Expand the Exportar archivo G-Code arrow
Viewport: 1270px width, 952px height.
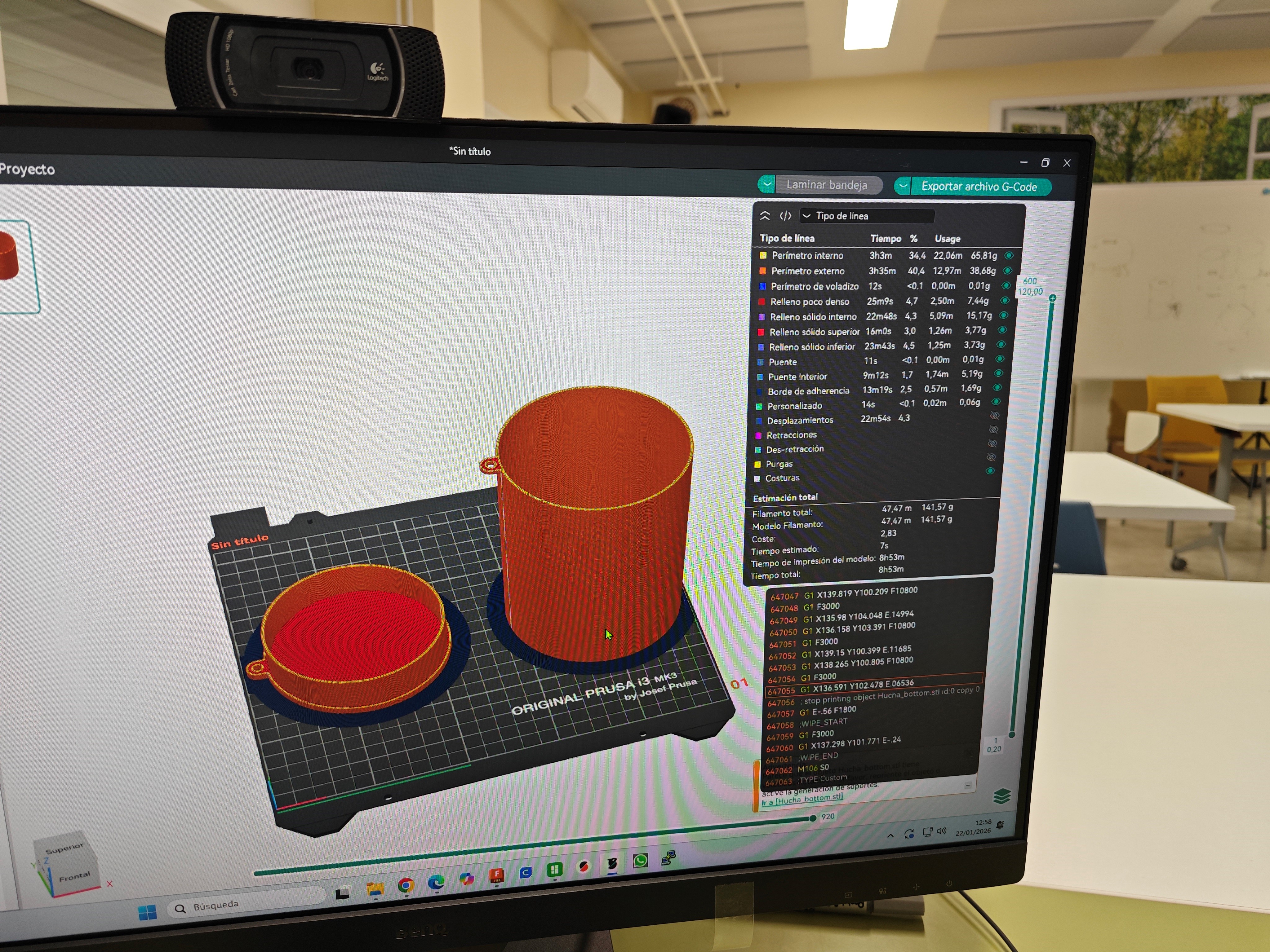[903, 186]
